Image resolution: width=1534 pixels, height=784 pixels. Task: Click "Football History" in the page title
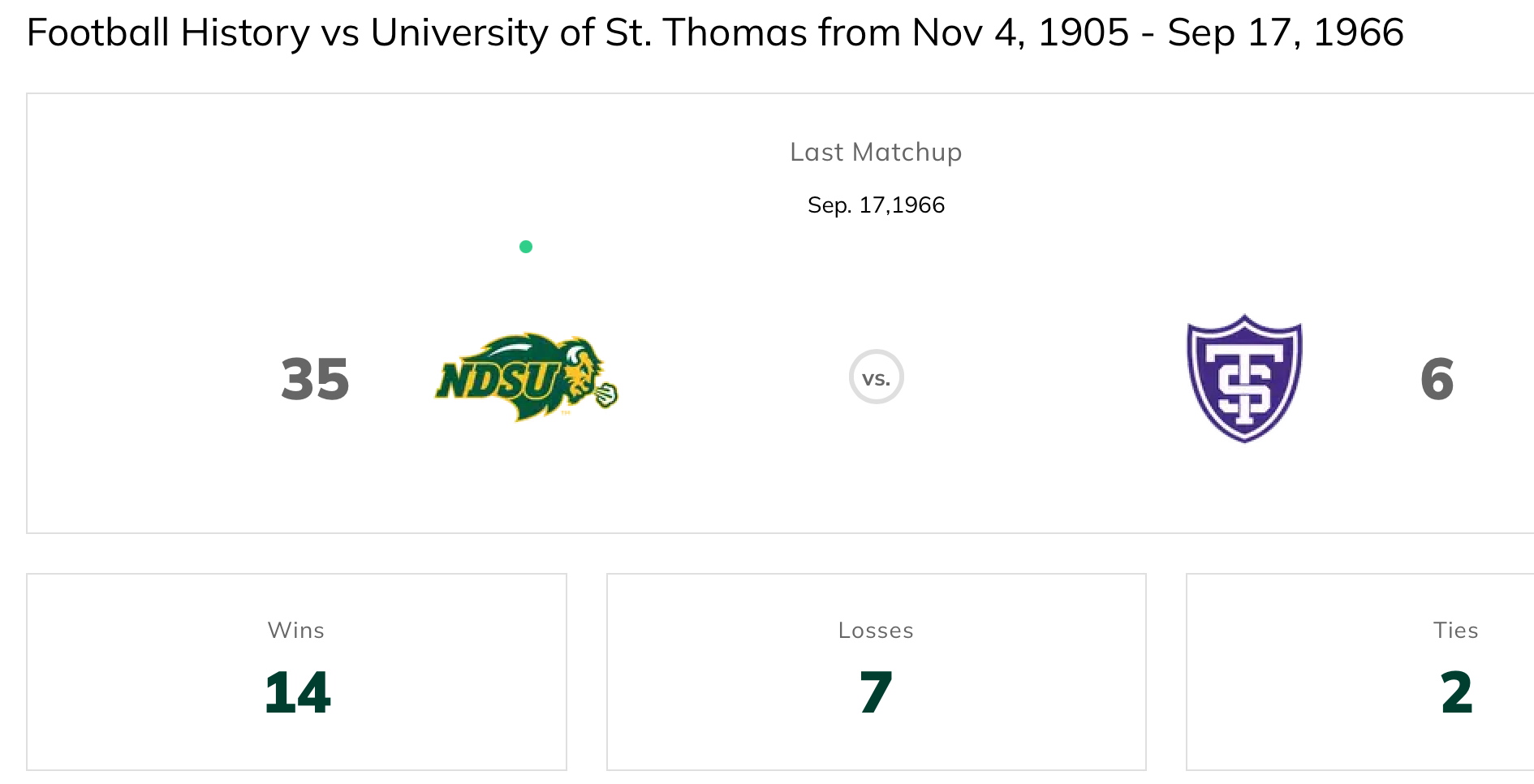pyautogui.click(x=168, y=33)
